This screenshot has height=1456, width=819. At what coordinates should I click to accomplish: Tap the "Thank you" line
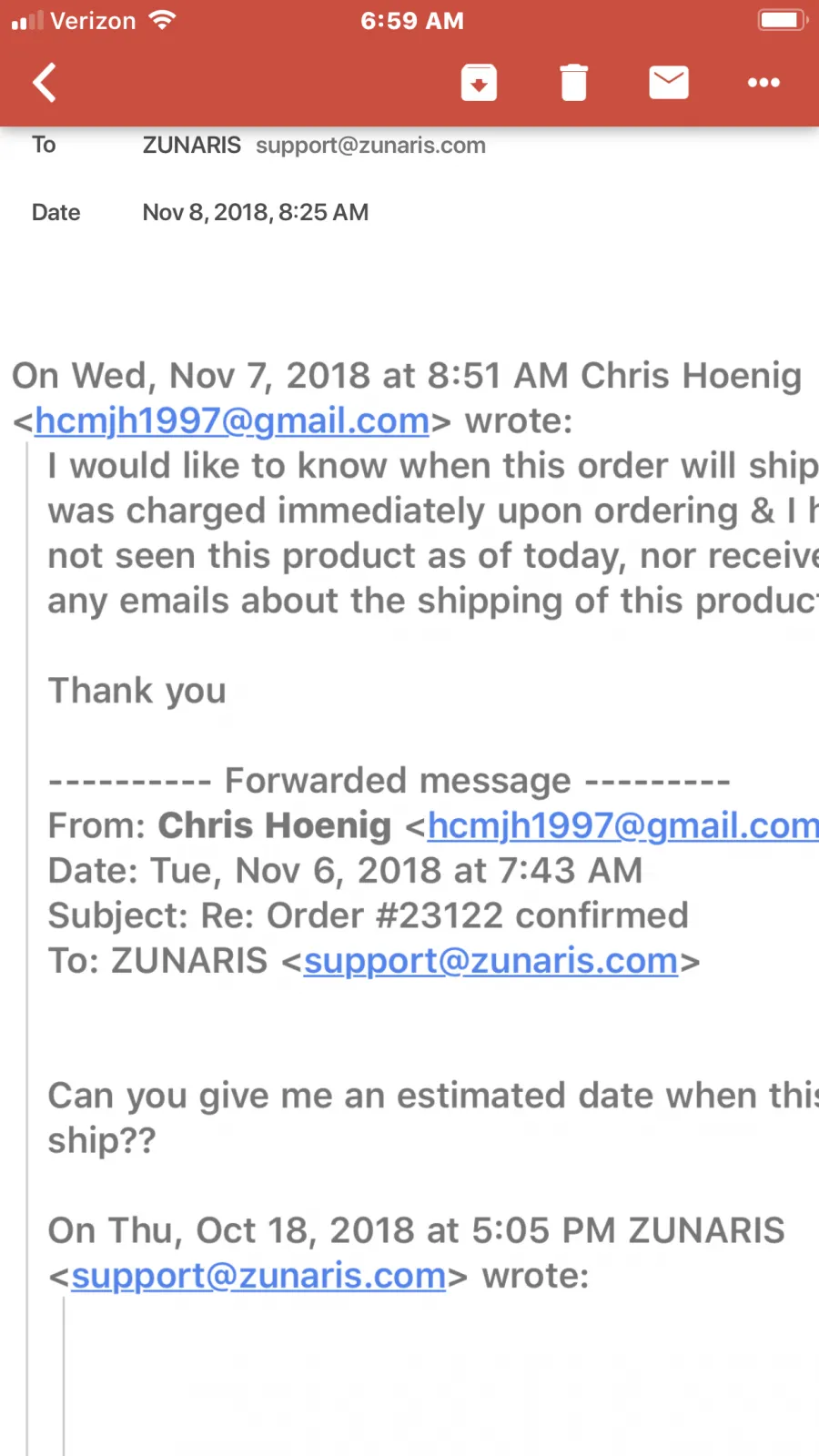(137, 691)
